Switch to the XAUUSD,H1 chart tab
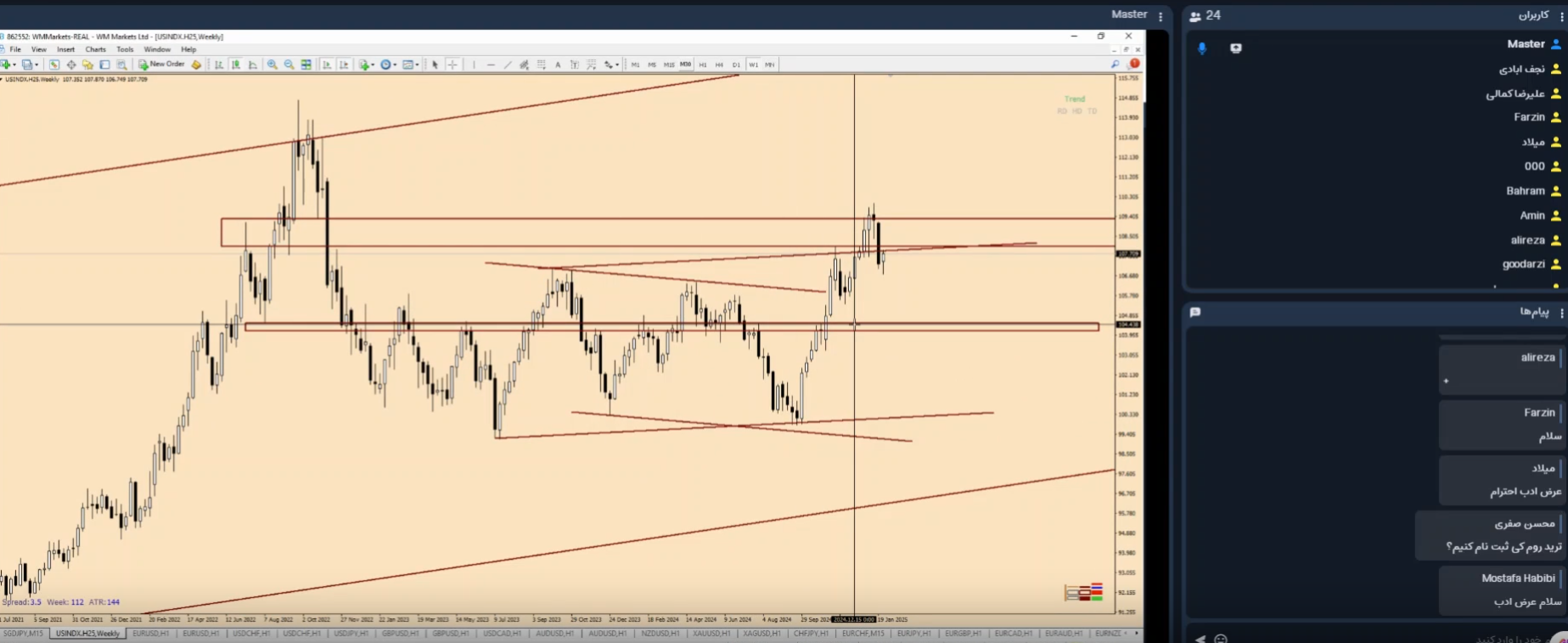Viewport: 1568px width, 643px height. coord(711,634)
